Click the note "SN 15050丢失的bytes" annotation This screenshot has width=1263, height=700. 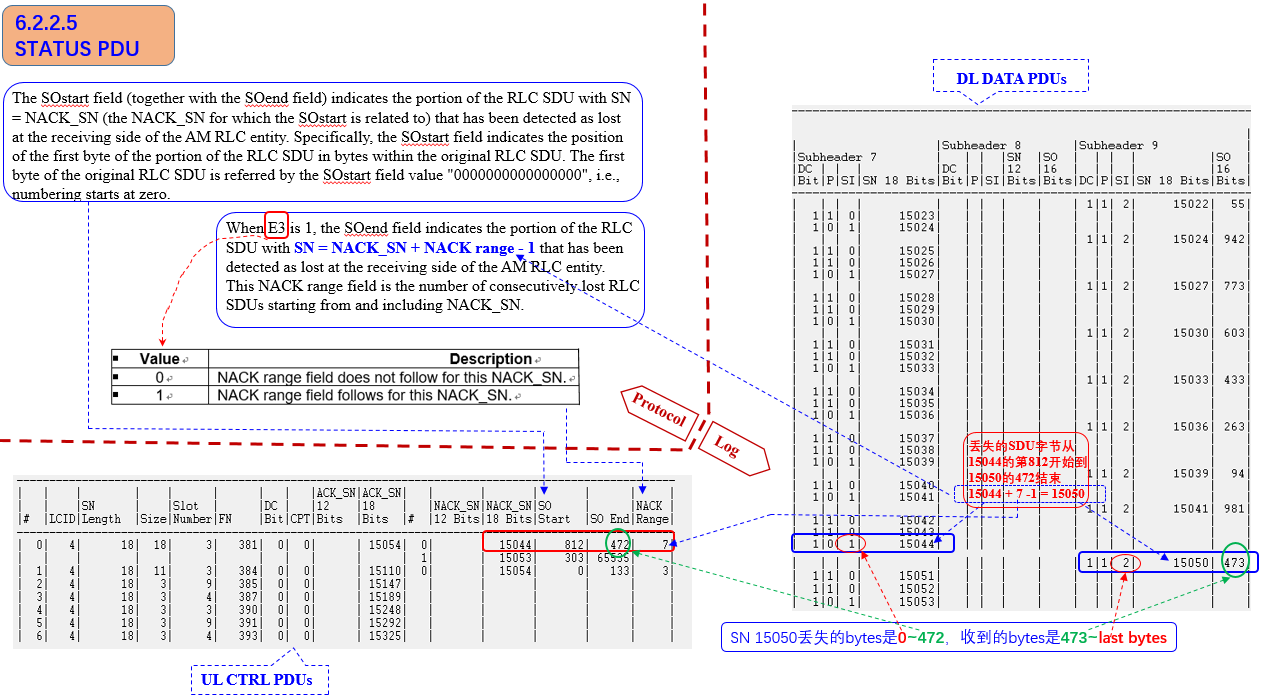pyautogui.click(x=948, y=636)
